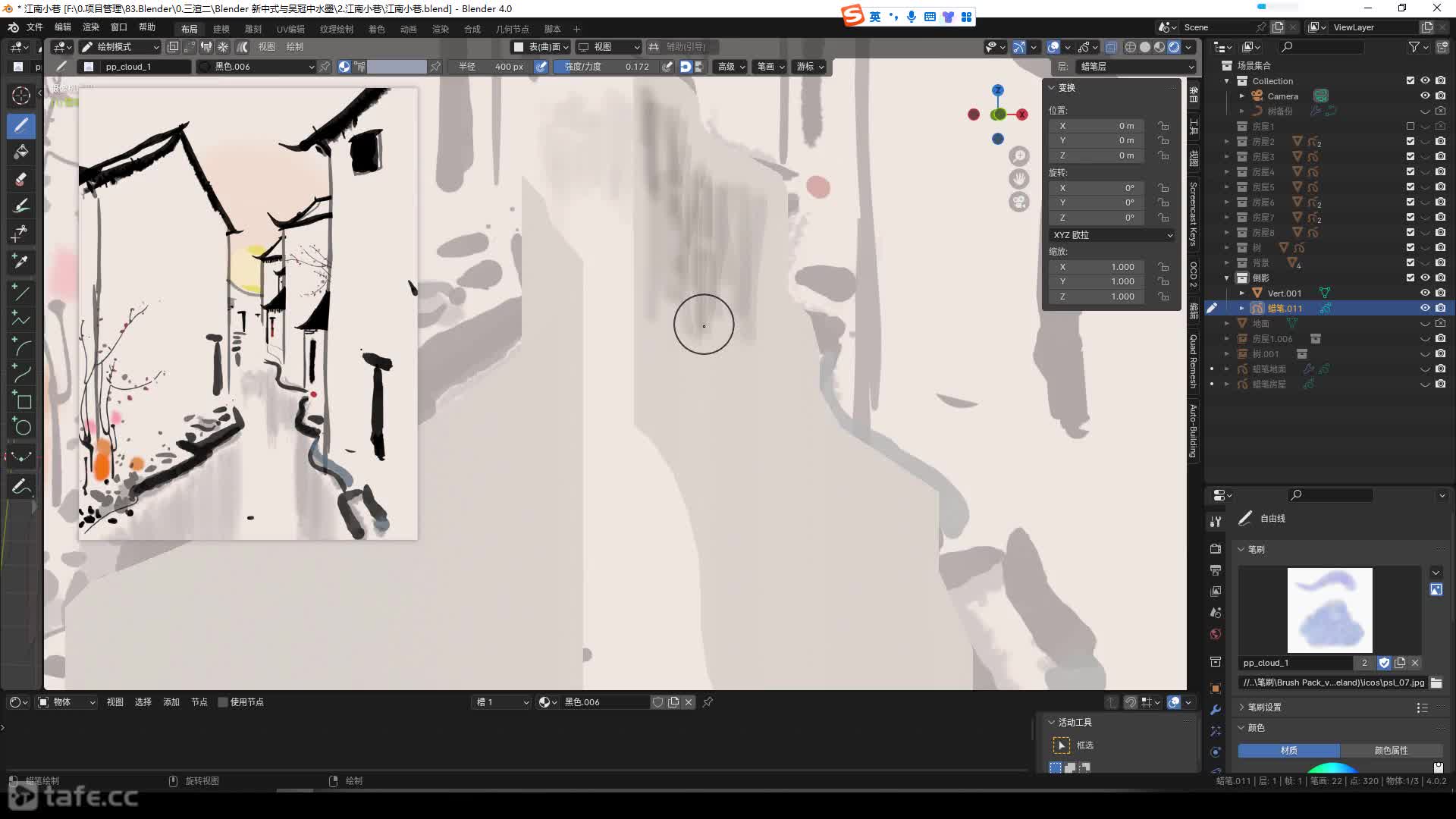Toggle the camera view gizmo
This screenshot has width=1456, height=819.
coord(1019,202)
